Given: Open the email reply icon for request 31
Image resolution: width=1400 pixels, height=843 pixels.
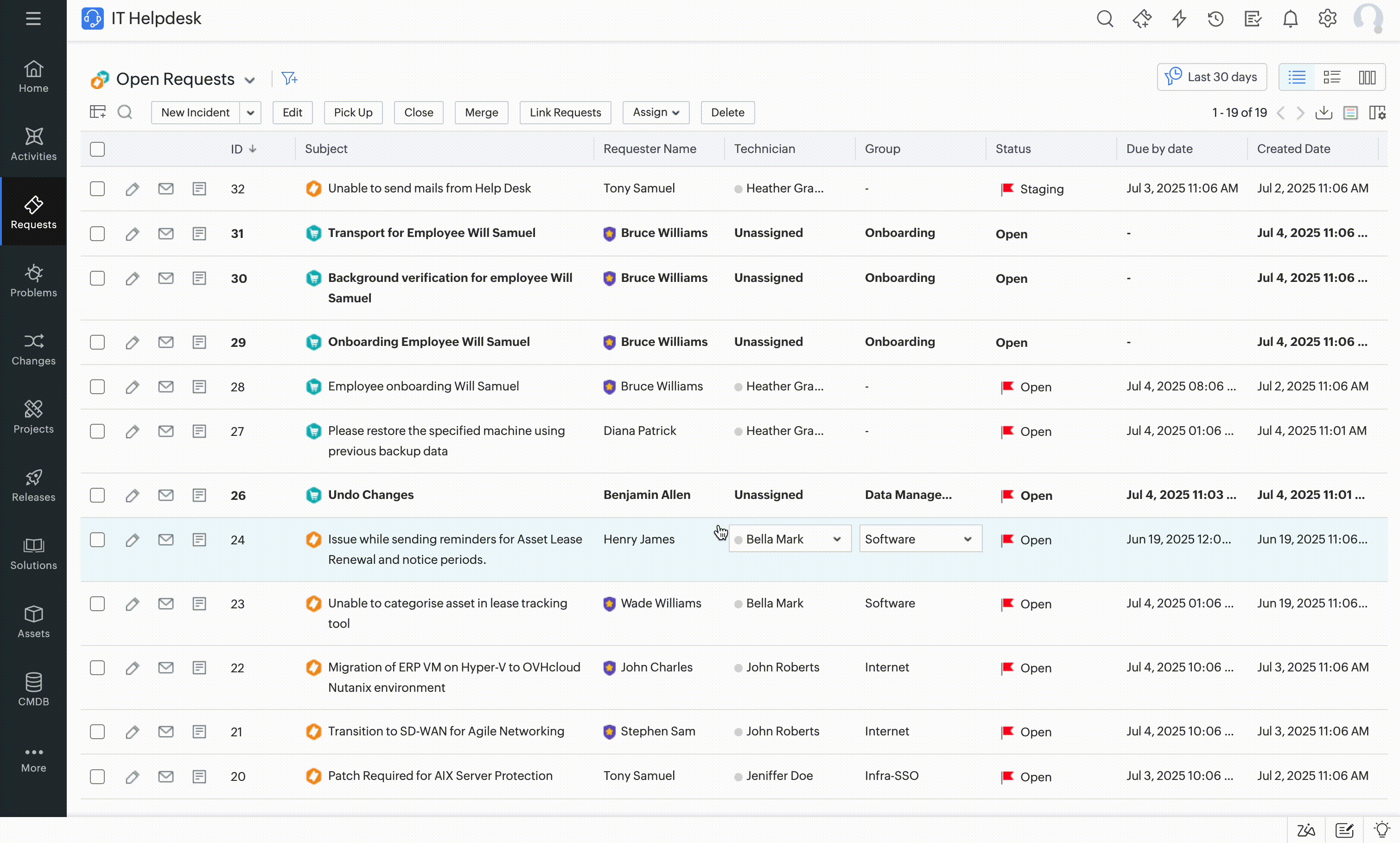Looking at the screenshot, I should (x=165, y=233).
